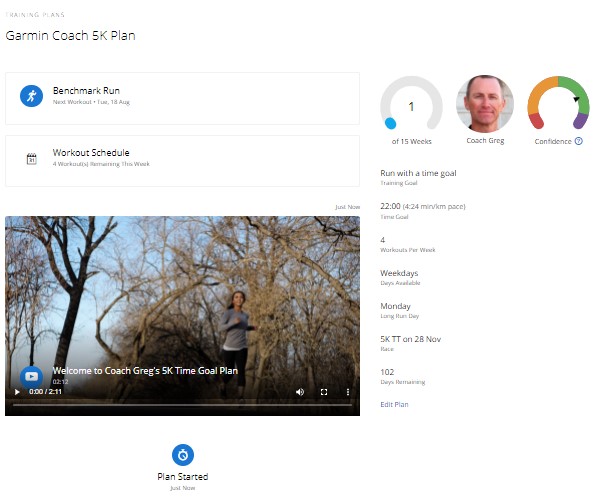Click the 'Weekdays' days available text
The height and width of the screenshot is (501, 601).
[x=399, y=273]
